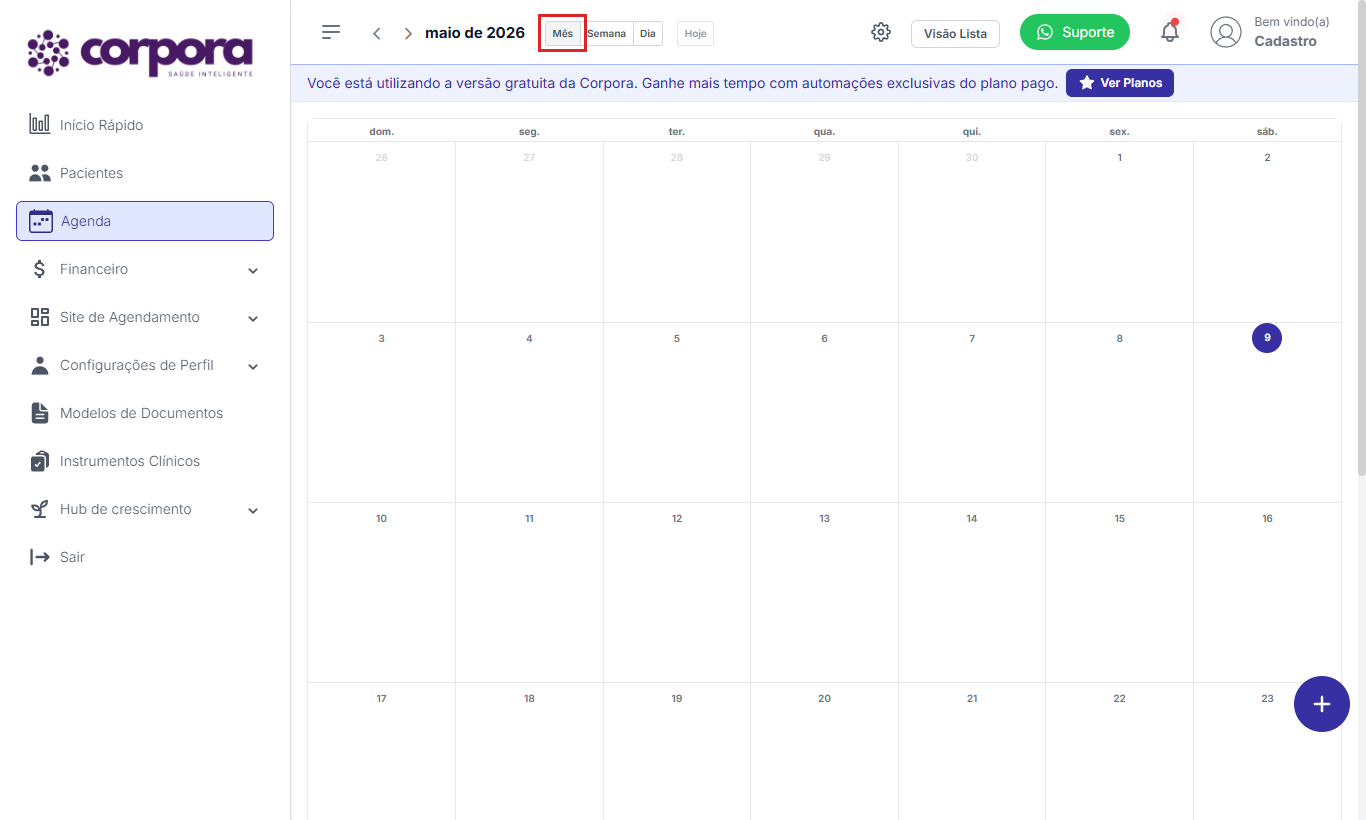Switch calendar to Dia view
The height and width of the screenshot is (820, 1366).
pyautogui.click(x=648, y=33)
